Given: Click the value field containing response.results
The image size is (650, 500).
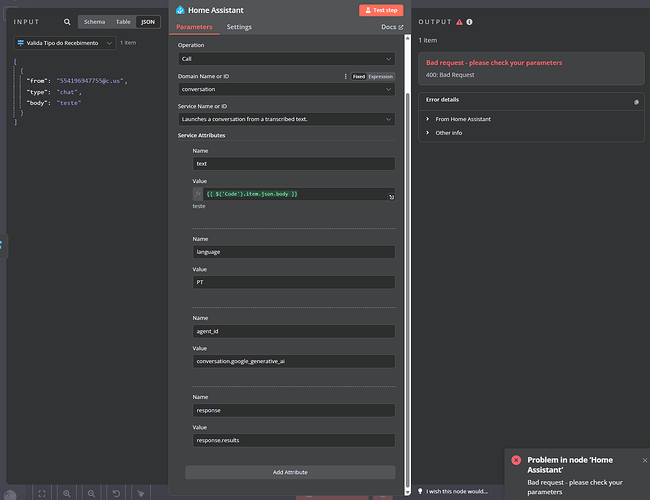Looking at the screenshot, I should [294, 440].
